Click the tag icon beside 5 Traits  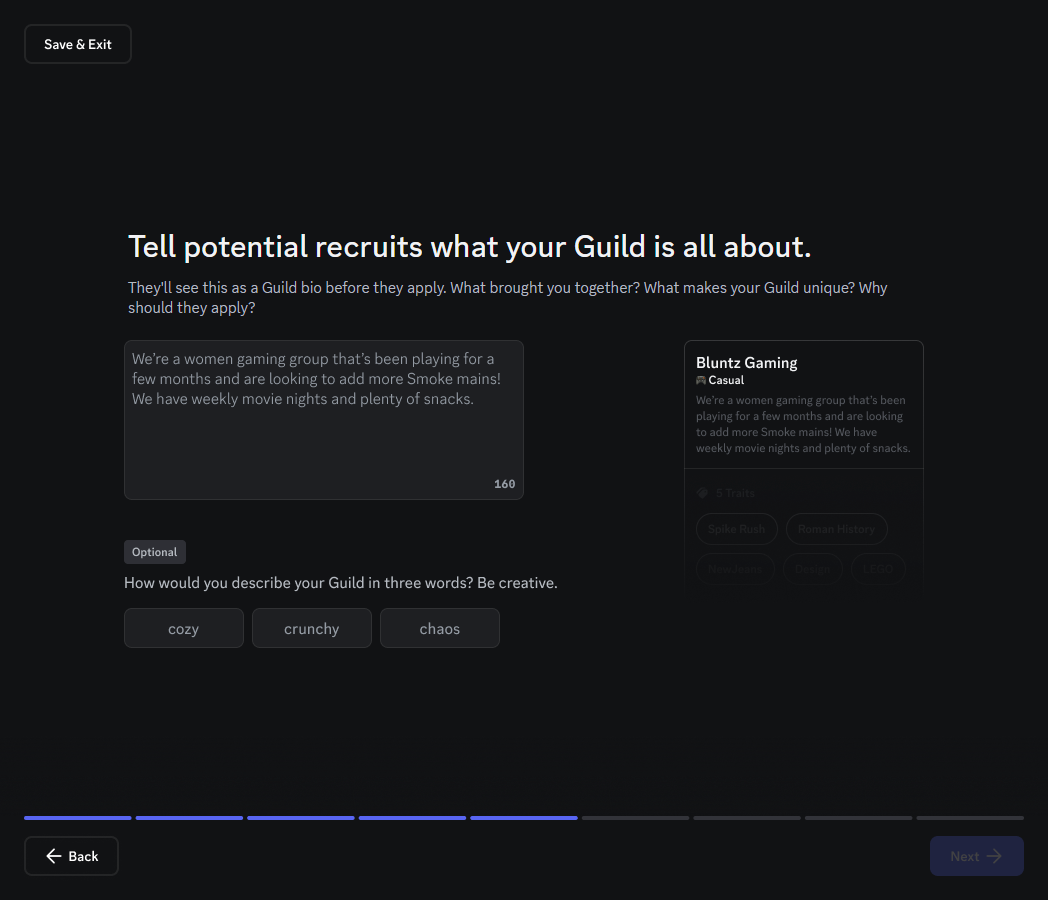[x=702, y=493]
